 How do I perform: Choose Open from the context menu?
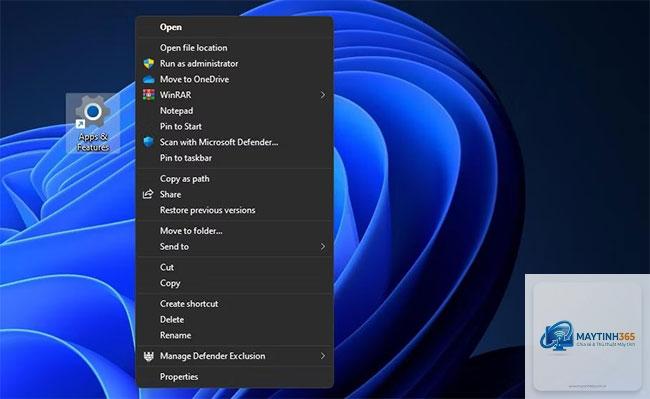(x=235, y=27)
